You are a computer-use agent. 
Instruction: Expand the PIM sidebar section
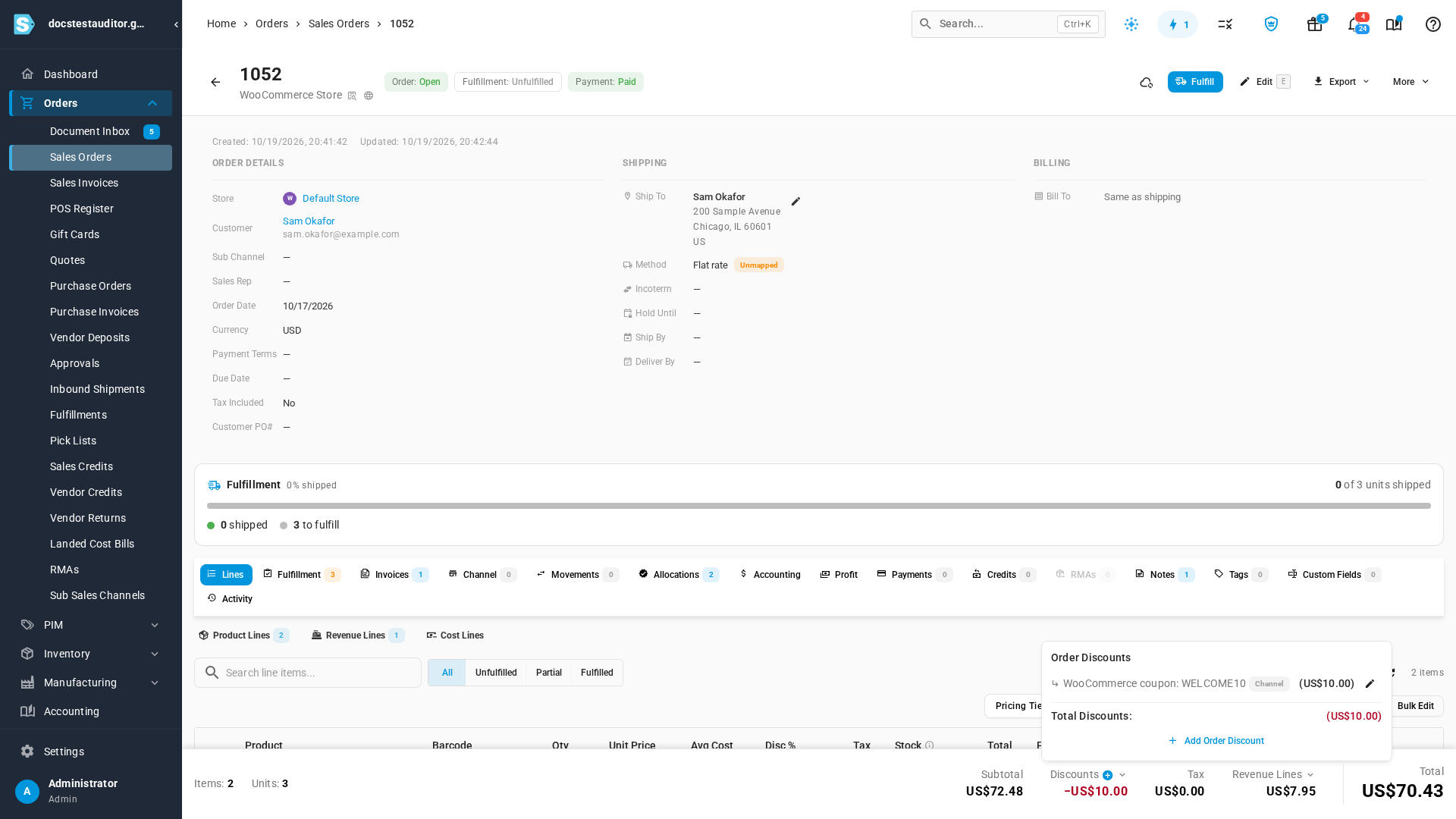coord(155,625)
